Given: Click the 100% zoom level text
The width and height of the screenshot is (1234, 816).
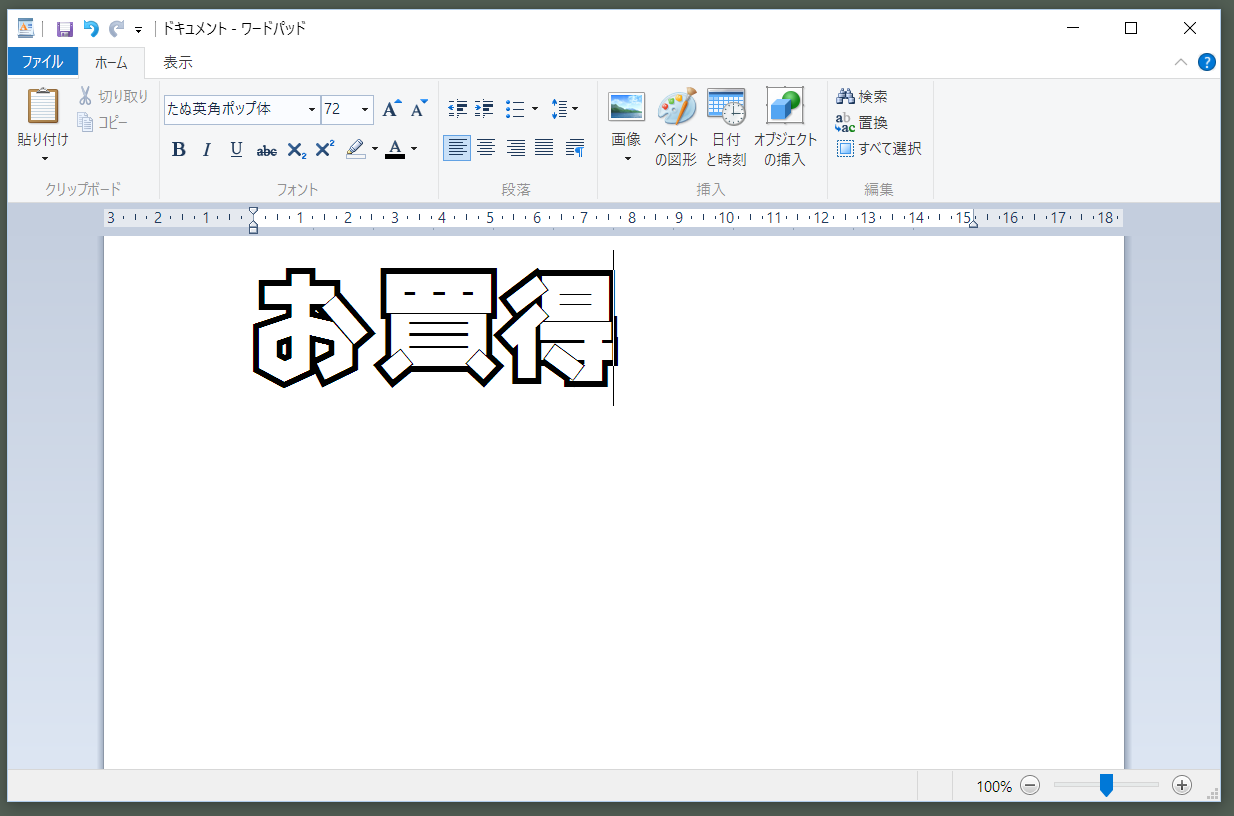Looking at the screenshot, I should click(x=994, y=786).
